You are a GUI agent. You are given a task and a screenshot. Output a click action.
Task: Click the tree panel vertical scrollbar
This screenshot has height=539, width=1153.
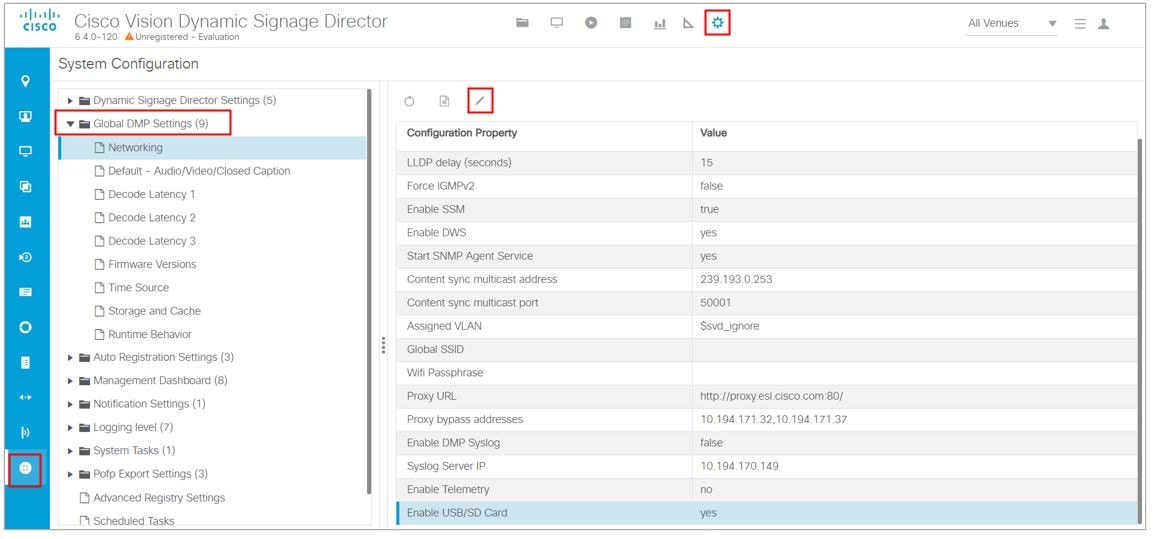[368, 290]
